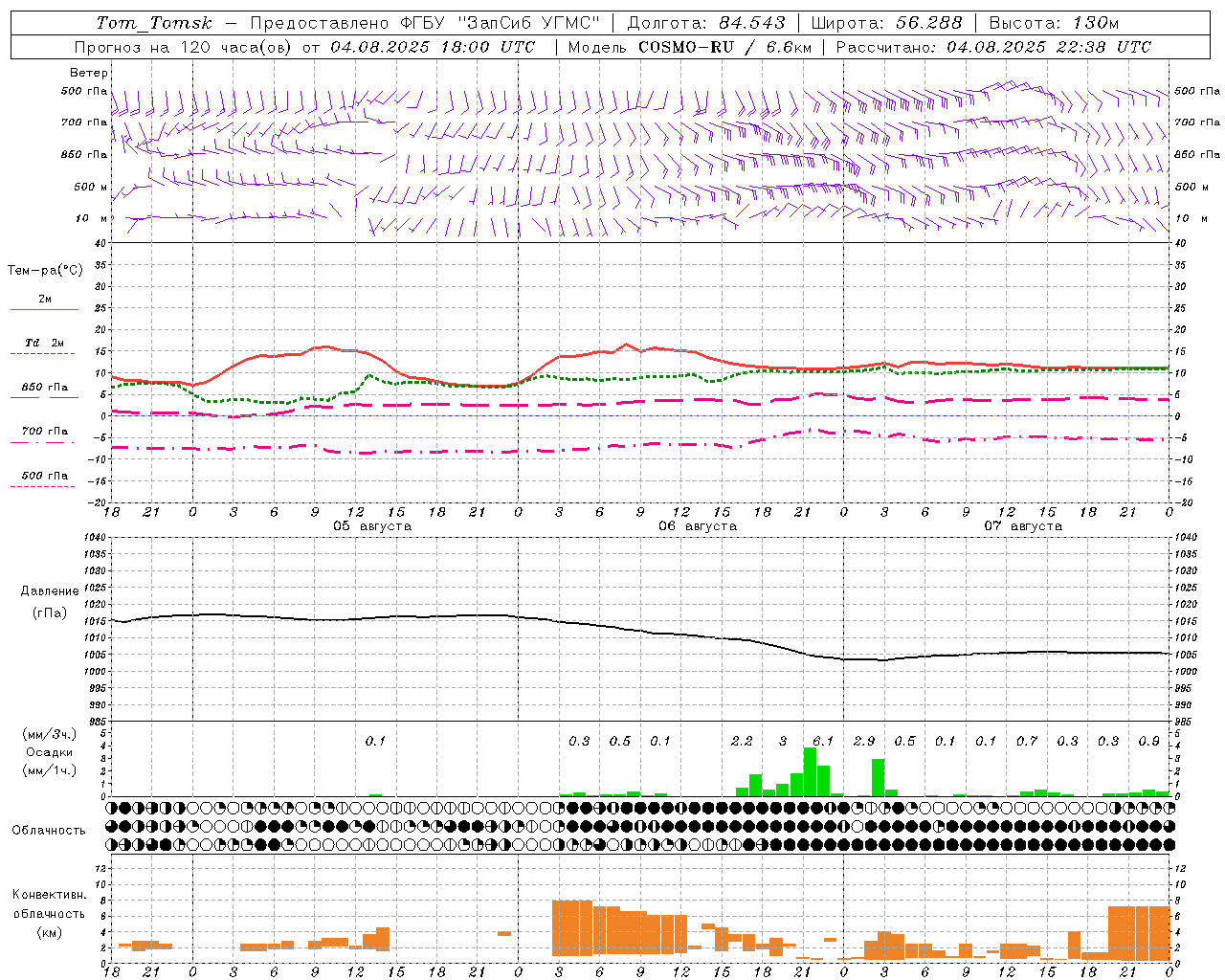Screen dimensions: 1225x980
Task: Select the (мм/3ч.) precipitation unit label
Action: click(x=50, y=734)
